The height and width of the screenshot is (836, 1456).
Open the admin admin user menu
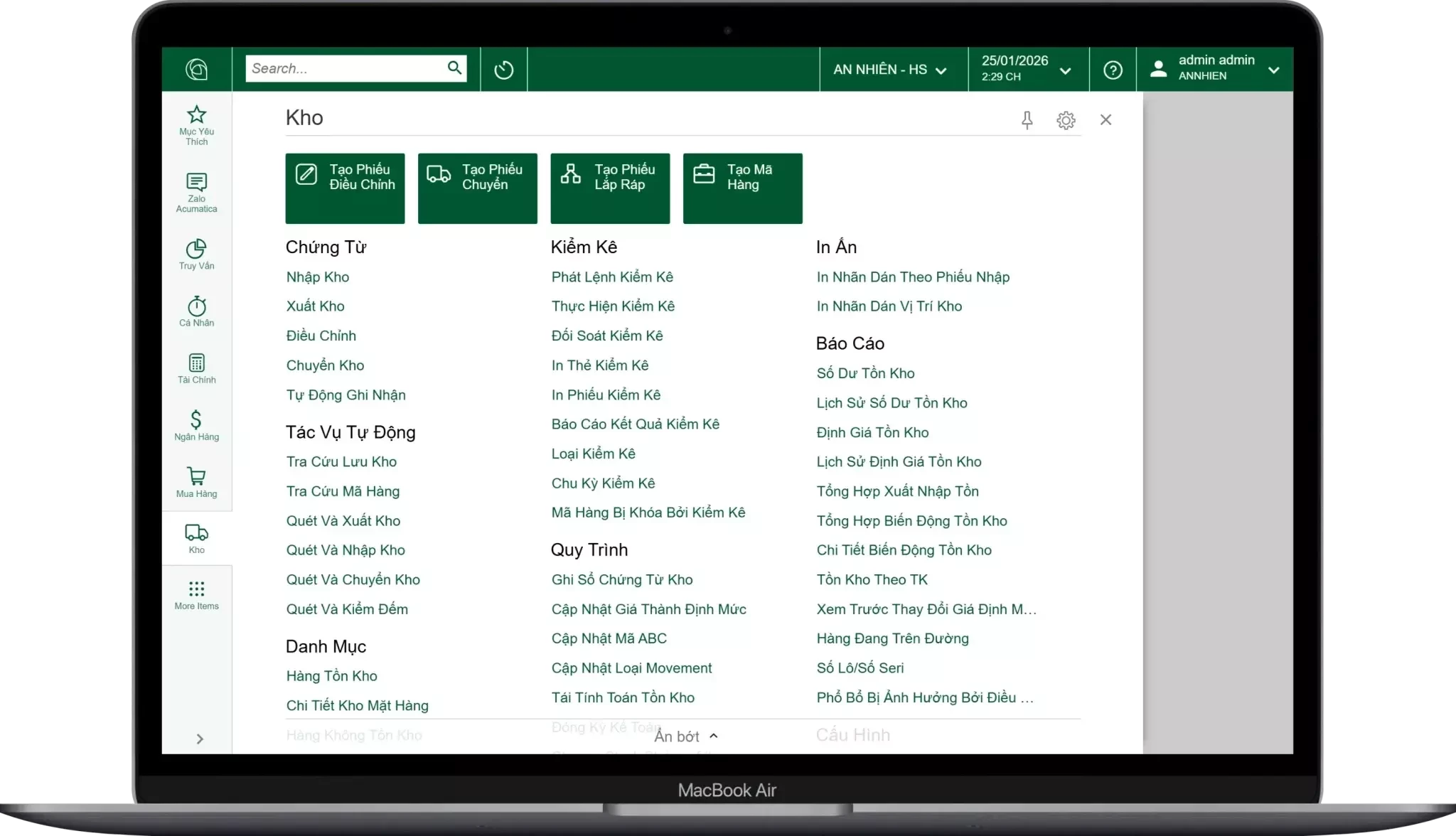tap(1215, 70)
